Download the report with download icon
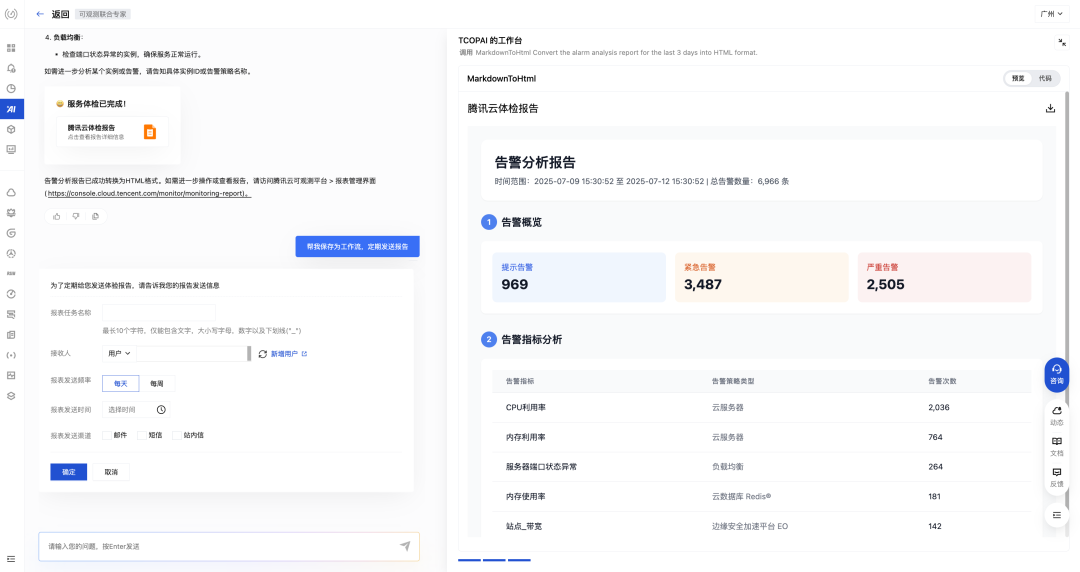Screen dimensions: 1080x572 point(1050,108)
